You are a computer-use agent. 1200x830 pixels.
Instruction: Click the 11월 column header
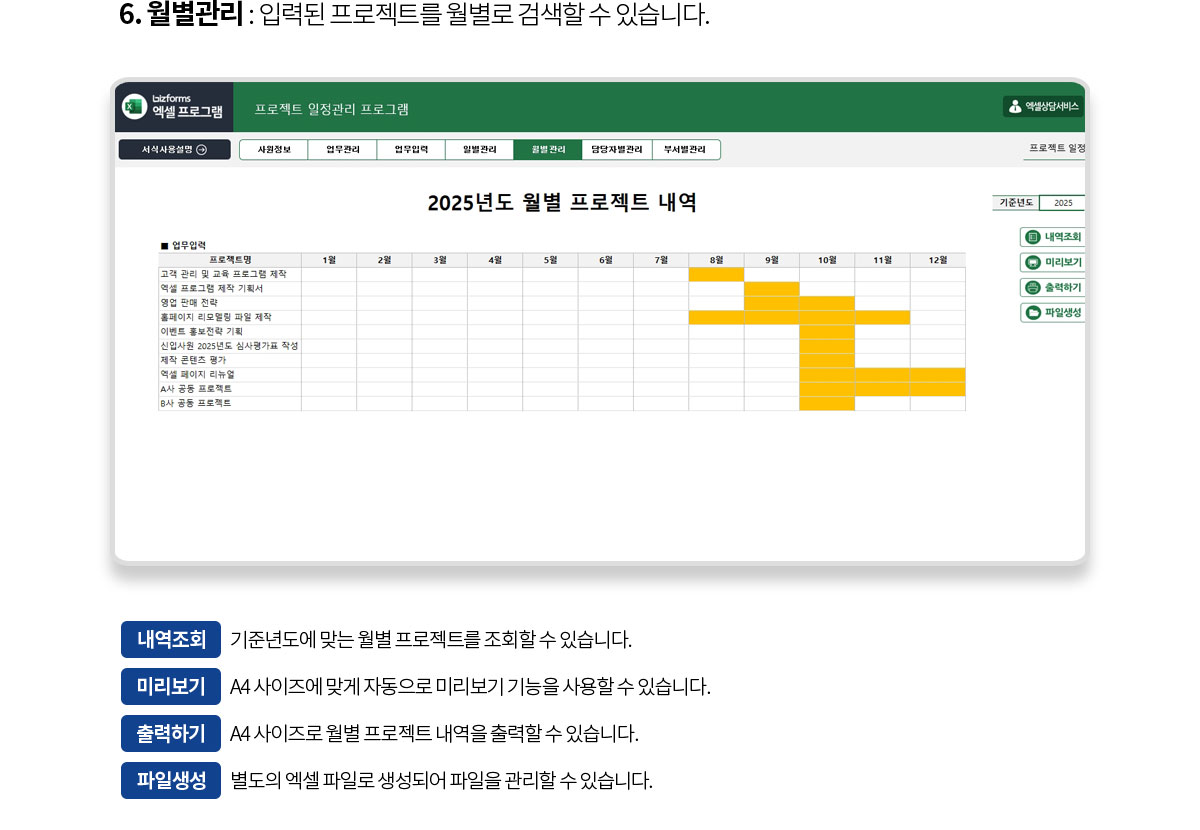tap(882, 260)
